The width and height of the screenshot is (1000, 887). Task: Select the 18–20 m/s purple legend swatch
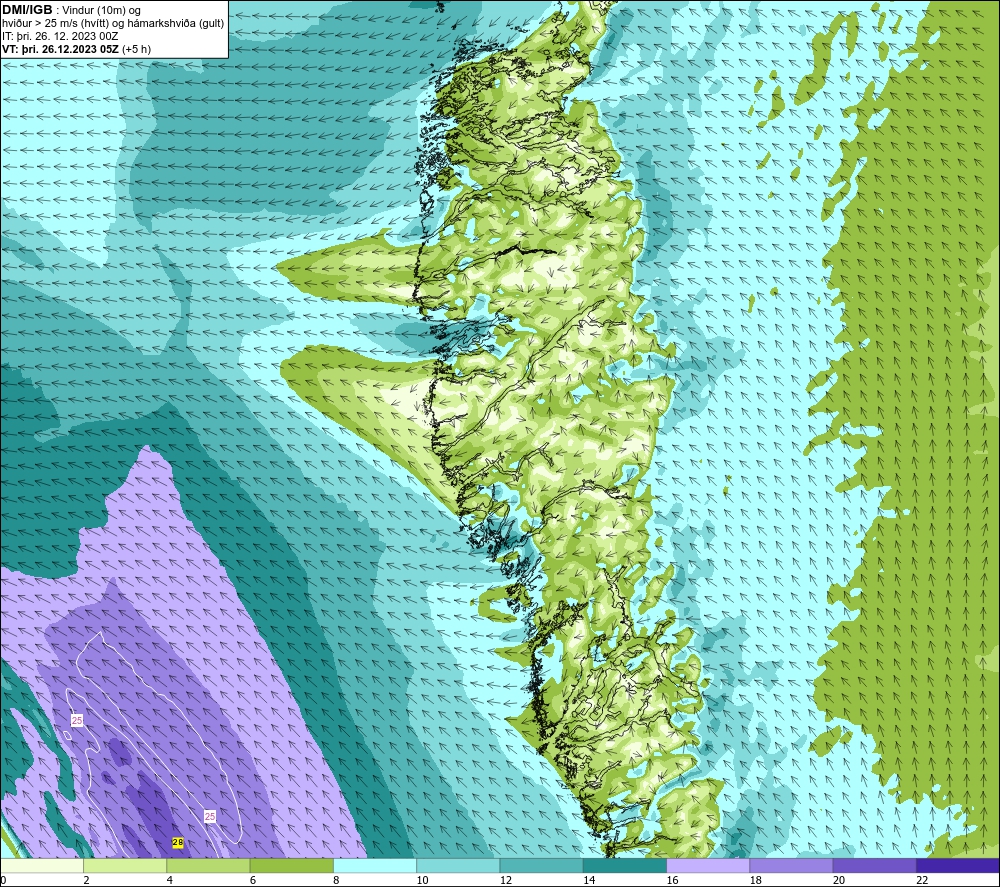tap(791, 865)
